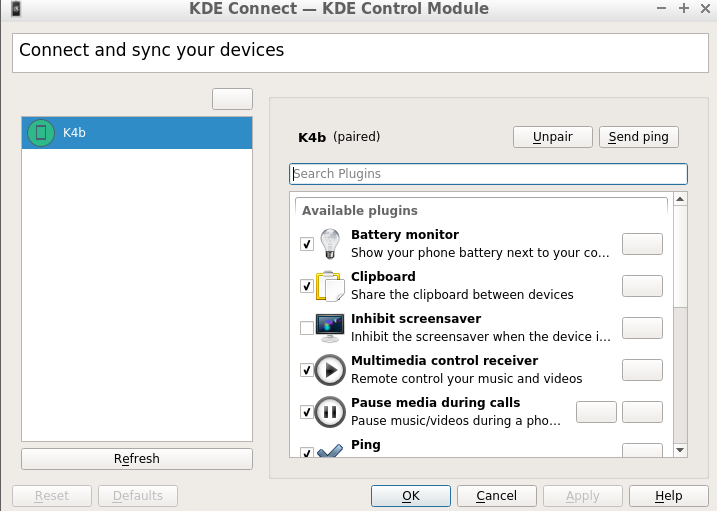Close the KDE Connect window
Screen dimensions: 717x511
[x=705, y=8]
